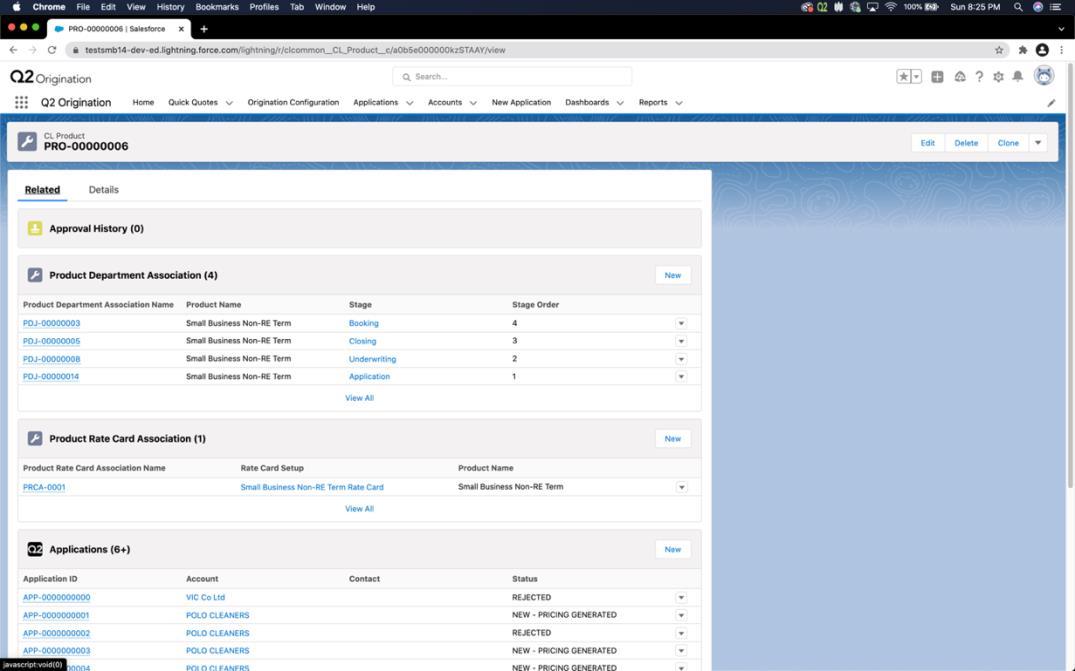Open macOS Spotlight search icon
Image resolution: width=1075 pixels, height=671 pixels.
1018,7
